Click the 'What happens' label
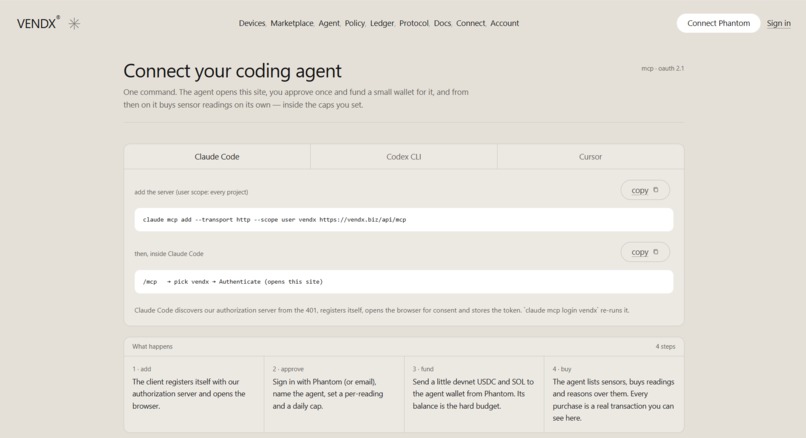 [152, 346]
